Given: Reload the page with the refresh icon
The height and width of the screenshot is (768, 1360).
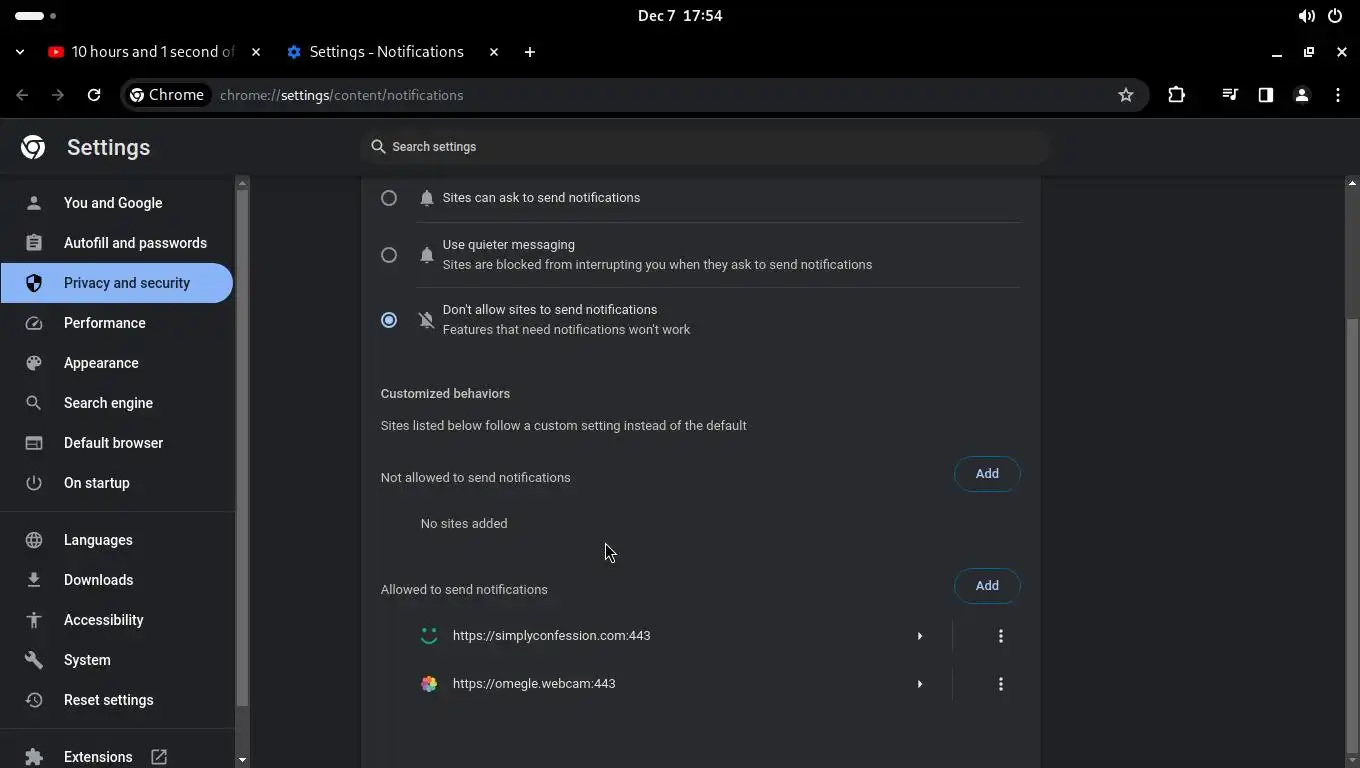Looking at the screenshot, I should (x=94, y=95).
